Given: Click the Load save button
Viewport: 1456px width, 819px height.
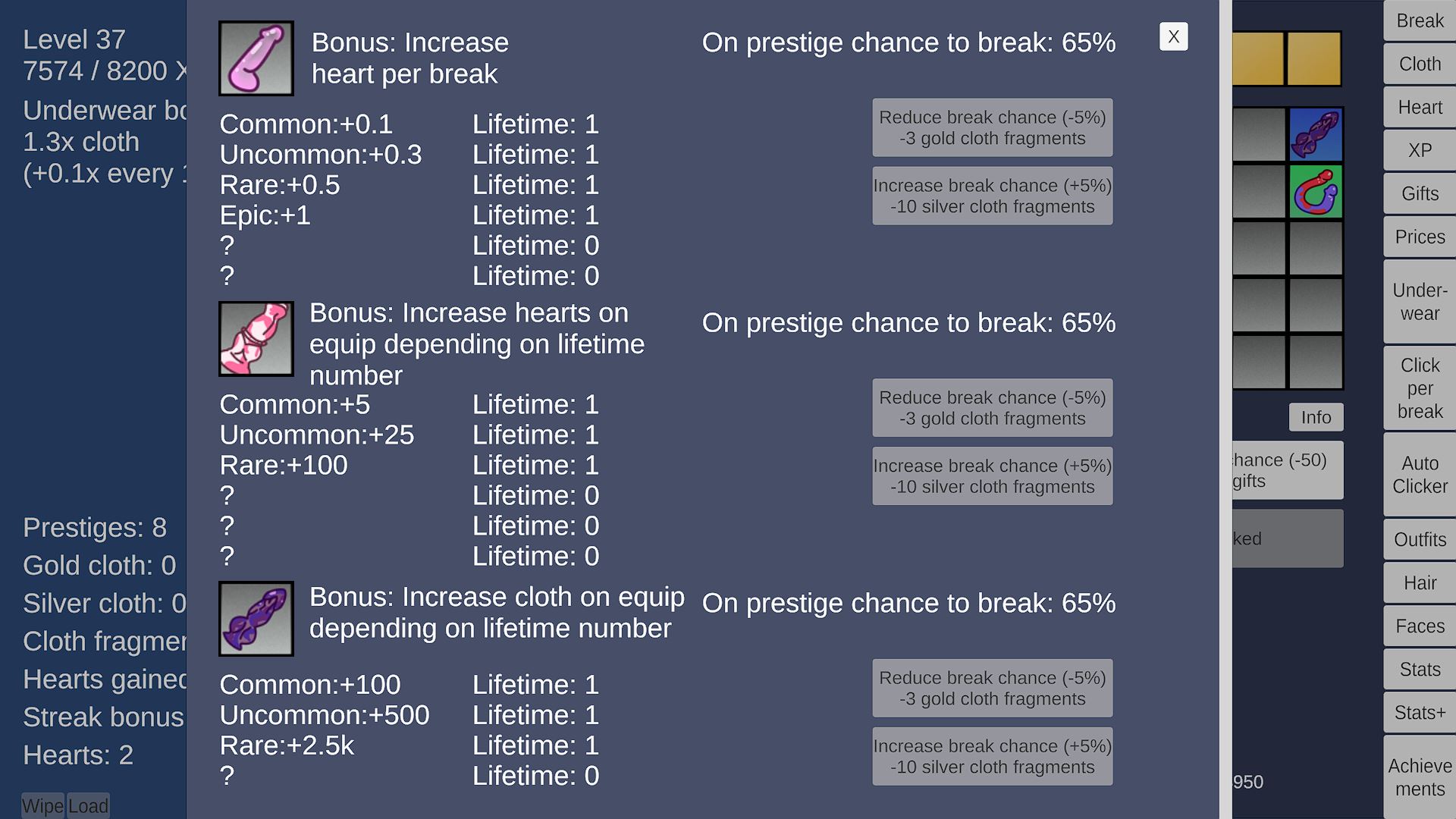Looking at the screenshot, I should tap(88, 805).
